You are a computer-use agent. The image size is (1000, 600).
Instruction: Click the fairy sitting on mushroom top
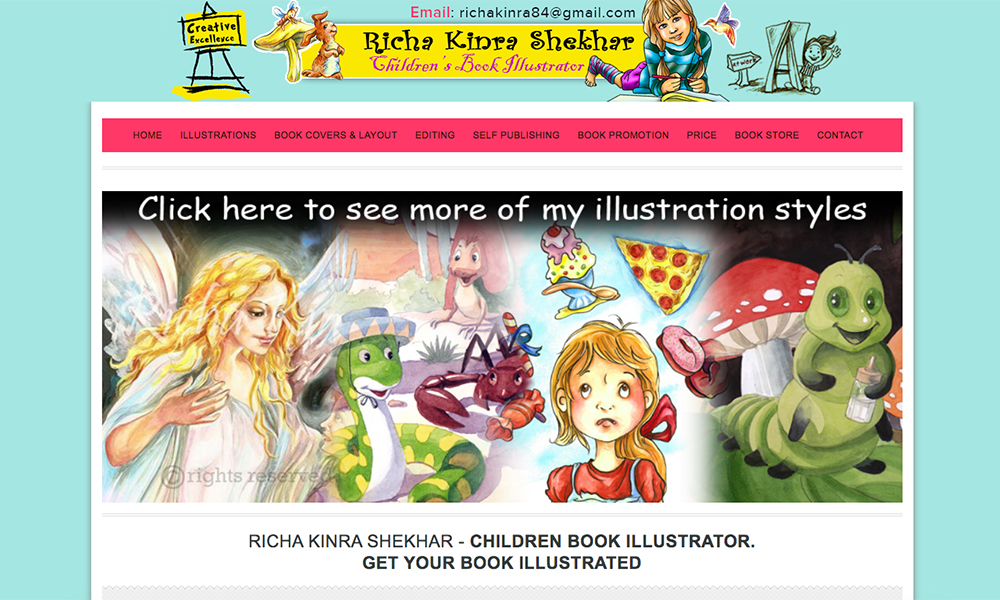tap(286, 14)
